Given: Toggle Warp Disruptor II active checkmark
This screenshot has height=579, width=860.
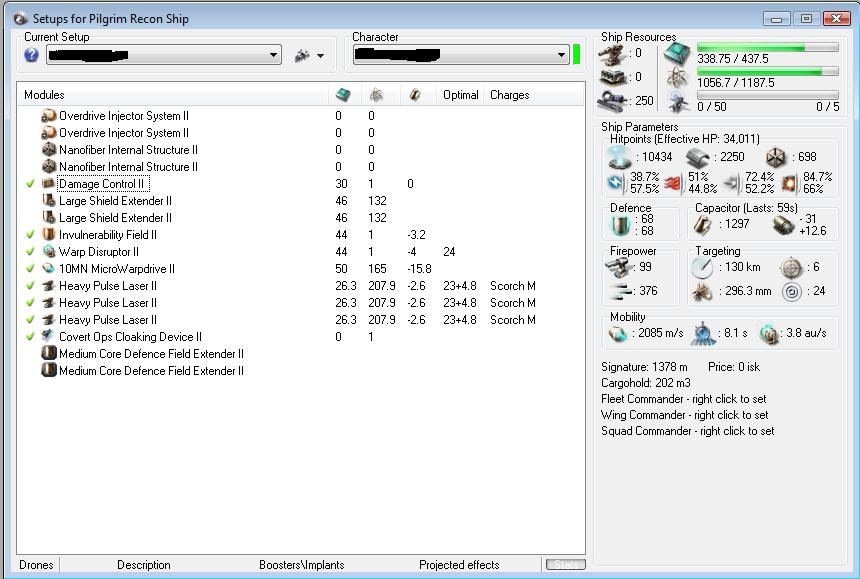Looking at the screenshot, I should coord(31,252).
